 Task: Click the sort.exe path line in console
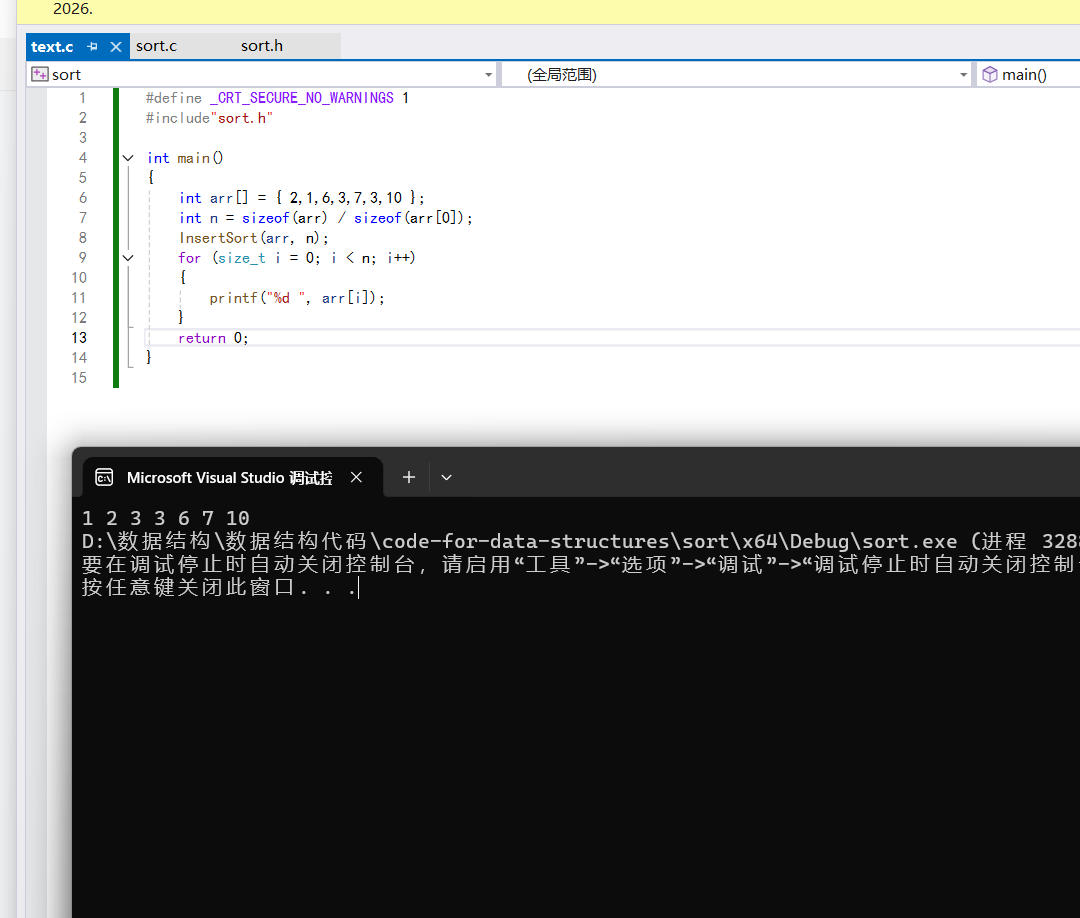(x=580, y=541)
